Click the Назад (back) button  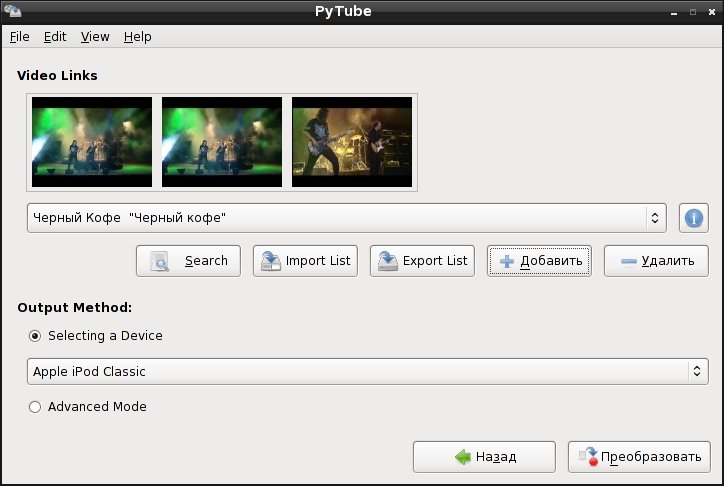coord(484,456)
